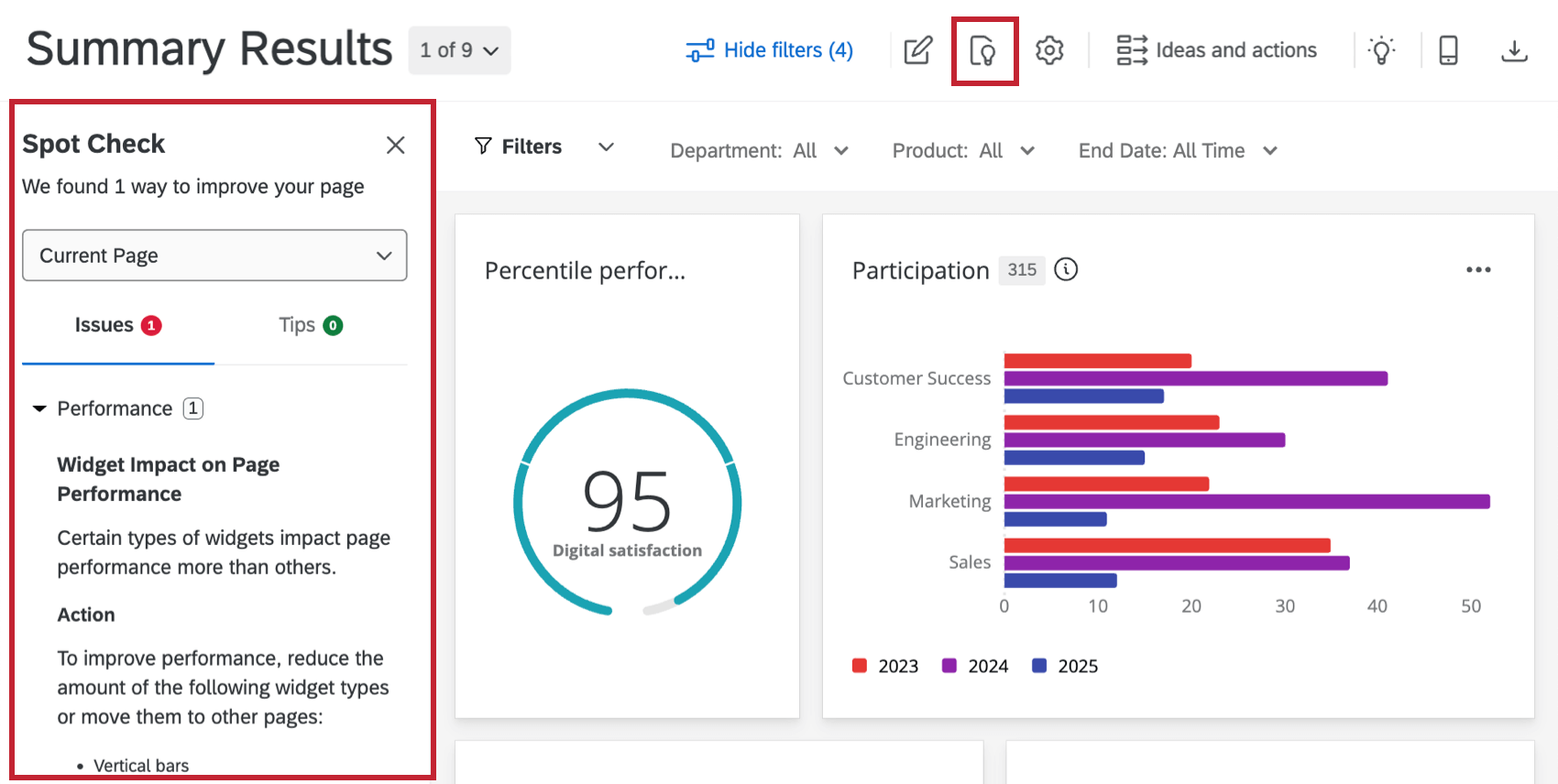Switch to the Tips tab

[310, 325]
